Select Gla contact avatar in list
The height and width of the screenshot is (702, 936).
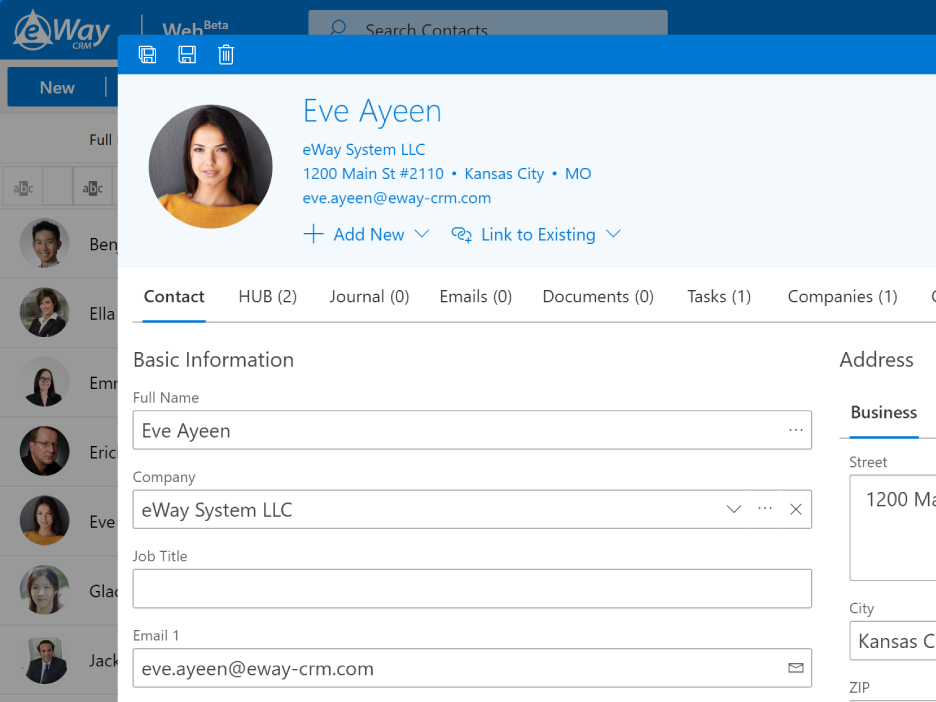[x=44, y=590]
